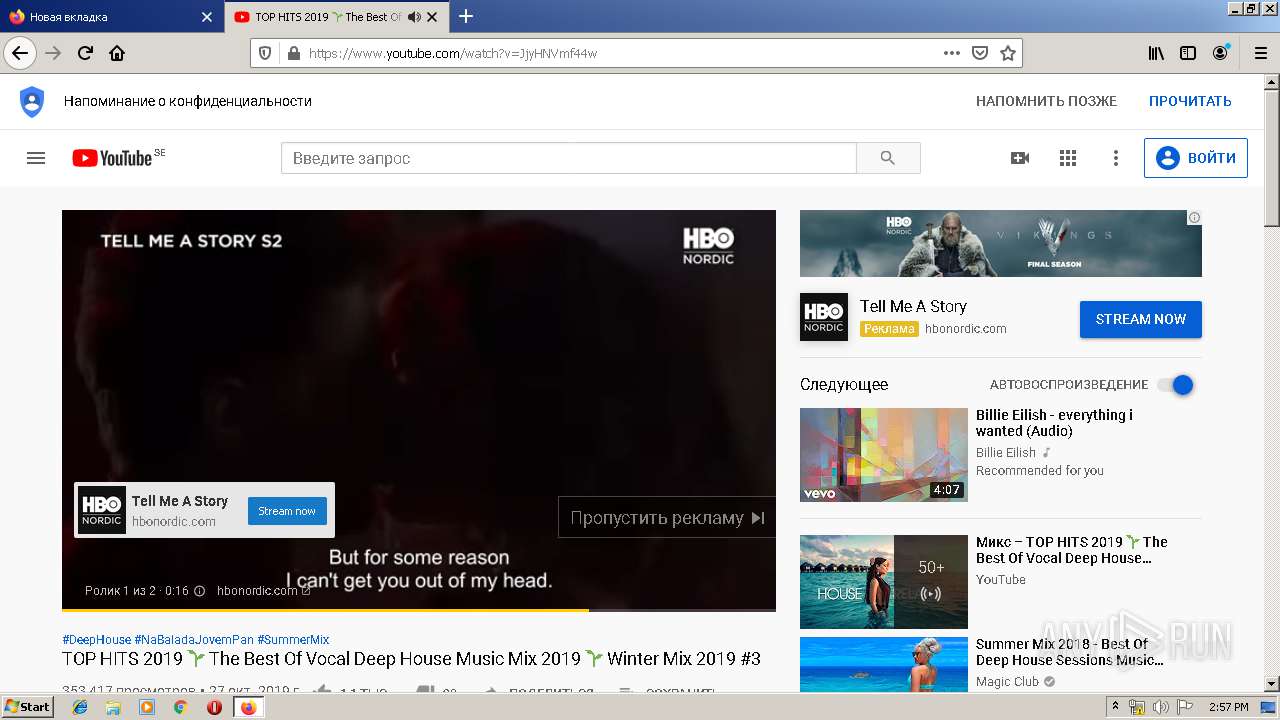Image resolution: width=1280 pixels, height=720 pixels.
Task: Click the ad info icon near Ролик 1 из 2
Action: tap(199, 591)
